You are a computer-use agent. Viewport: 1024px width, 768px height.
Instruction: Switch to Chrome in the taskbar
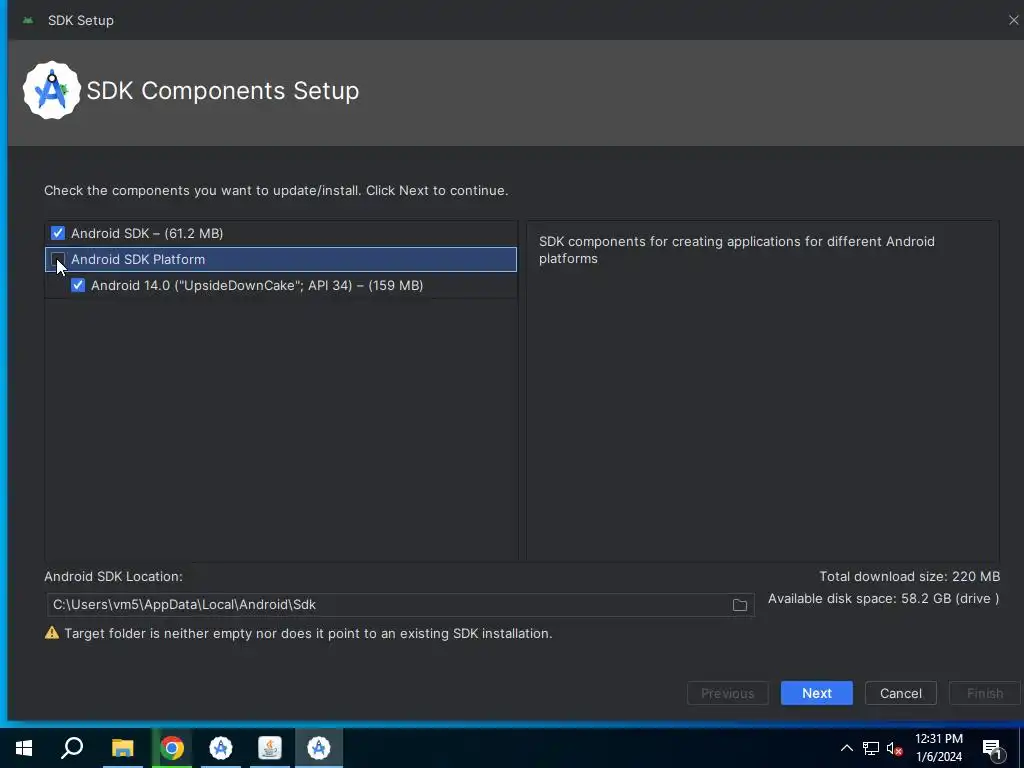point(172,748)
